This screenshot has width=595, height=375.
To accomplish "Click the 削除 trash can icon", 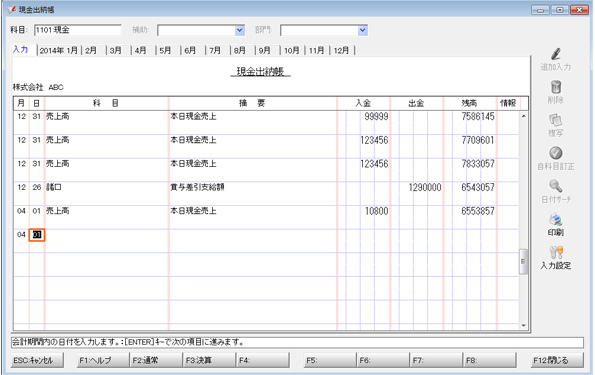I will tap(556, 87).
